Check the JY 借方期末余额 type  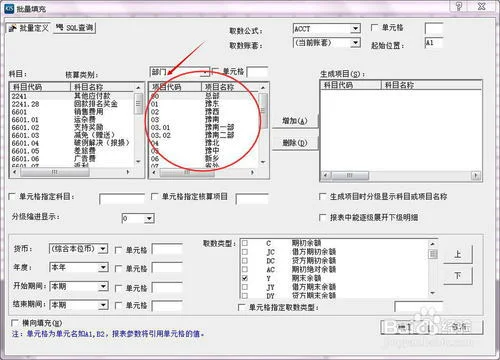point(245,287)
